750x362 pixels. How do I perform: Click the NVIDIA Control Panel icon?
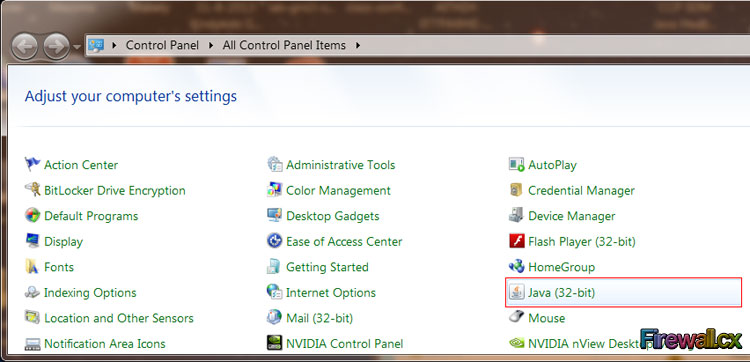coord(275,343)
